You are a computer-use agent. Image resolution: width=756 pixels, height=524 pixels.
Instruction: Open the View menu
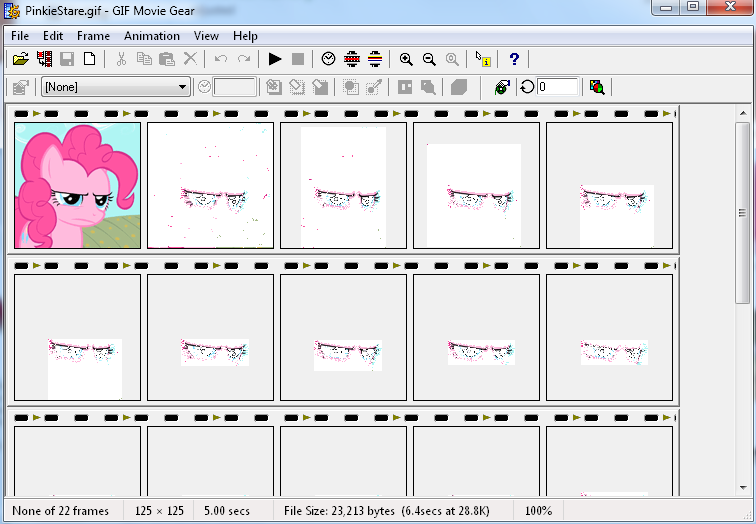tap(206, 36)
